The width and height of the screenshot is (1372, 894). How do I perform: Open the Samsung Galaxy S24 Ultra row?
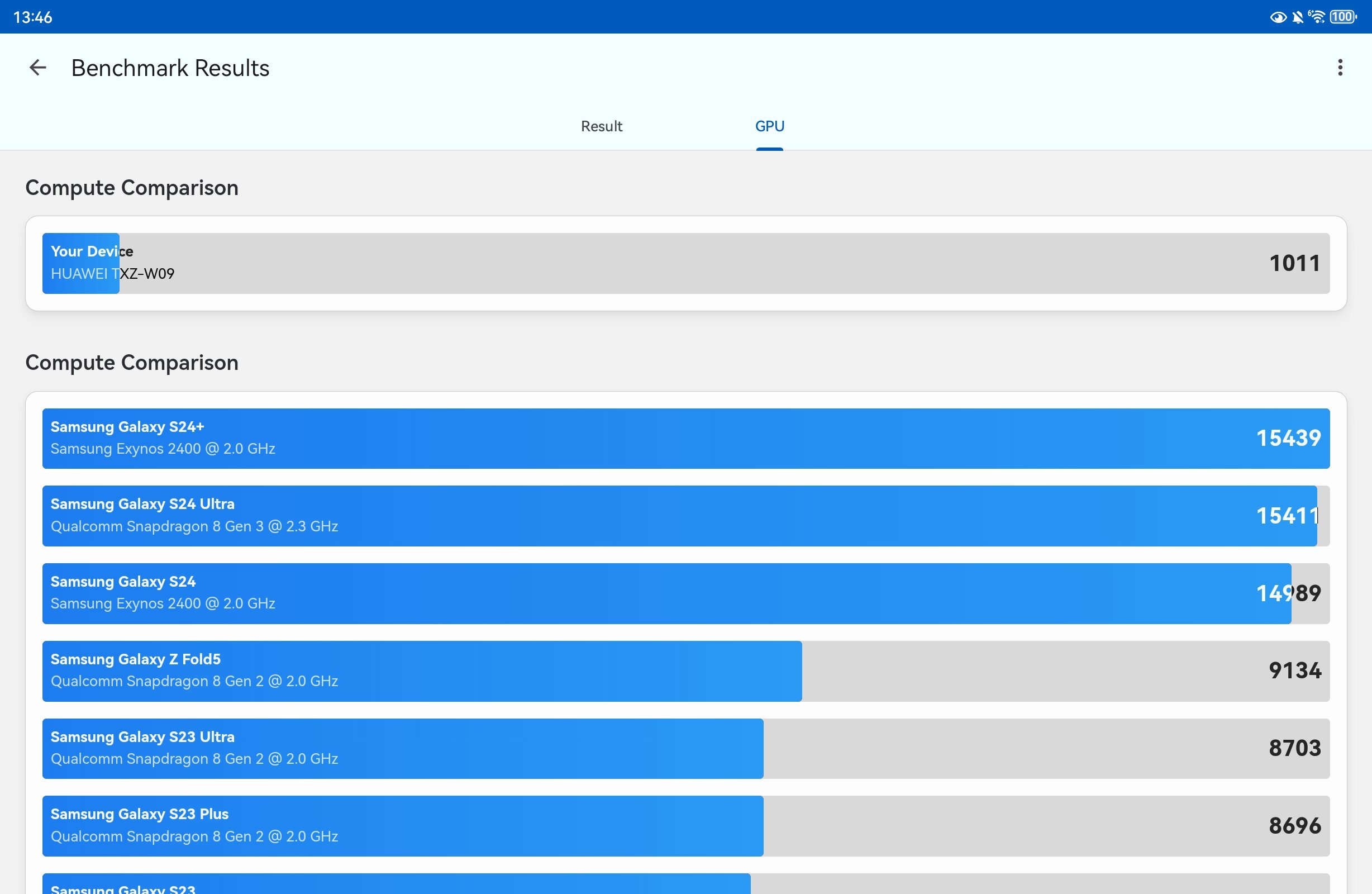pyautogui.click(x=686, y=516)
